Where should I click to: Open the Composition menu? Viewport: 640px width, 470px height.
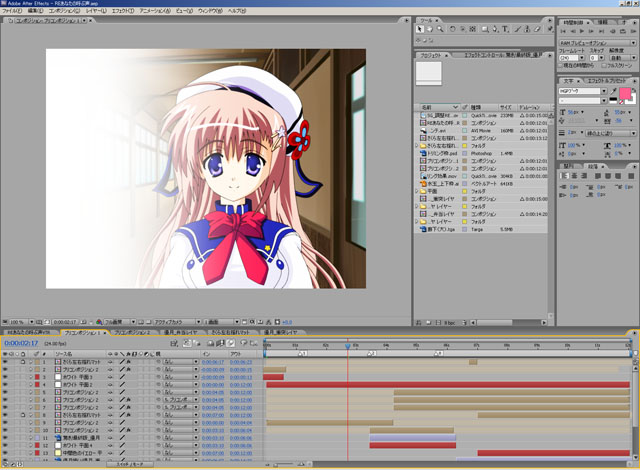64,11
